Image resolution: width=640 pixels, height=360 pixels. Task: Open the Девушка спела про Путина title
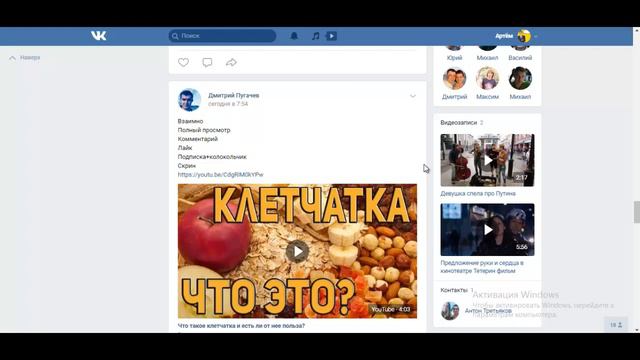click(478, 193)
